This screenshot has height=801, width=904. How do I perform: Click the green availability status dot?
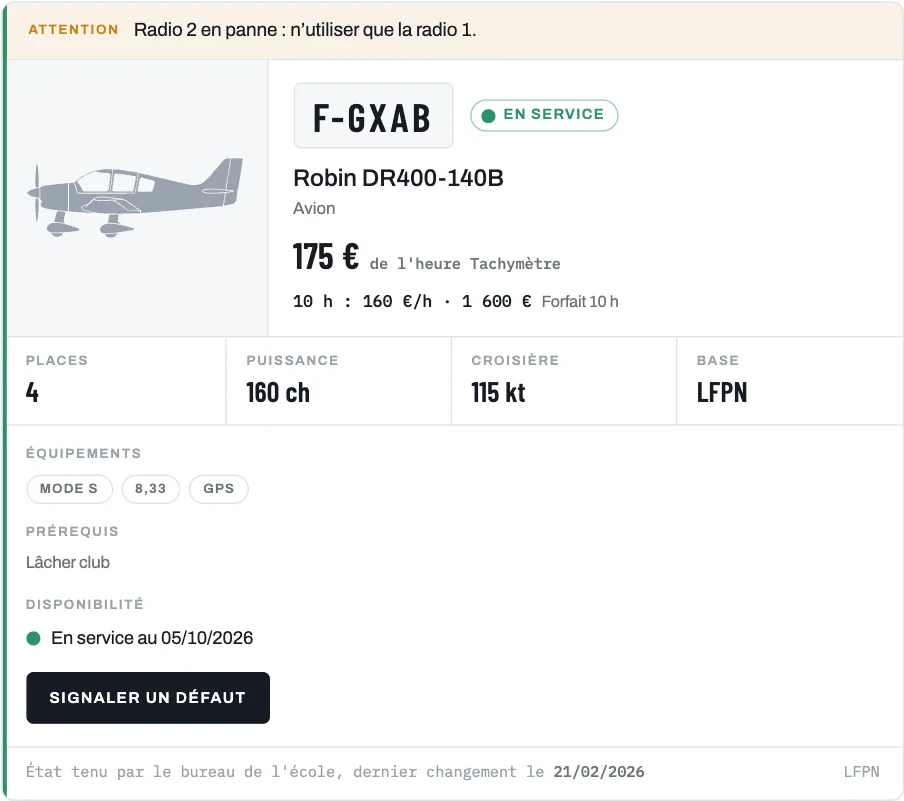[33, 638]
